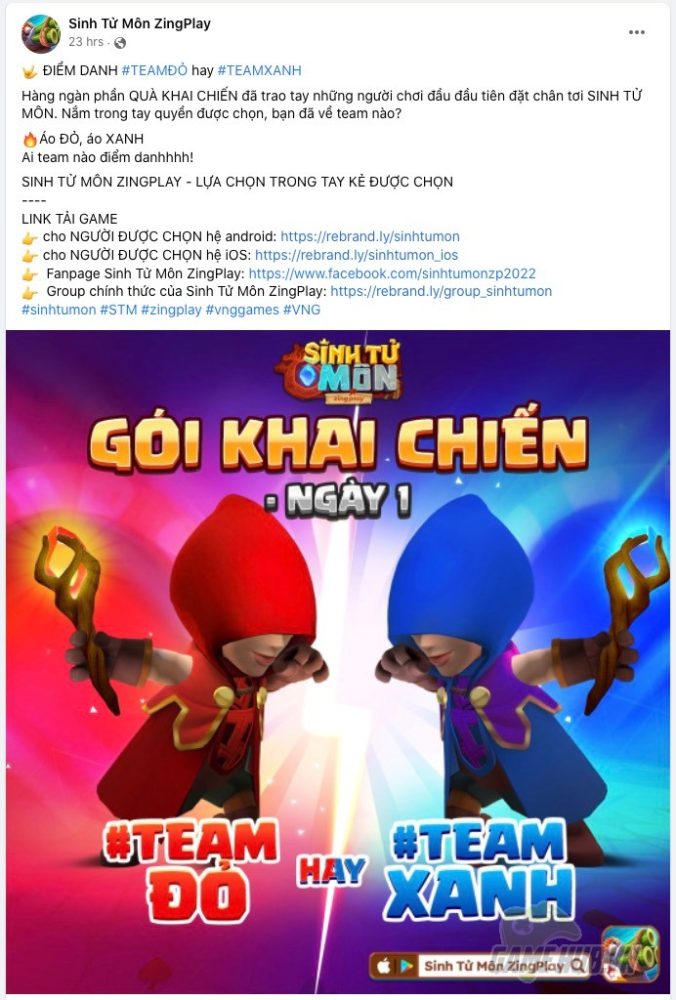Open the facebook.com/sinhtumonzp2022 fanpage link
The height and width of the screenshot is (1000, 676).
tap(392, 274)
